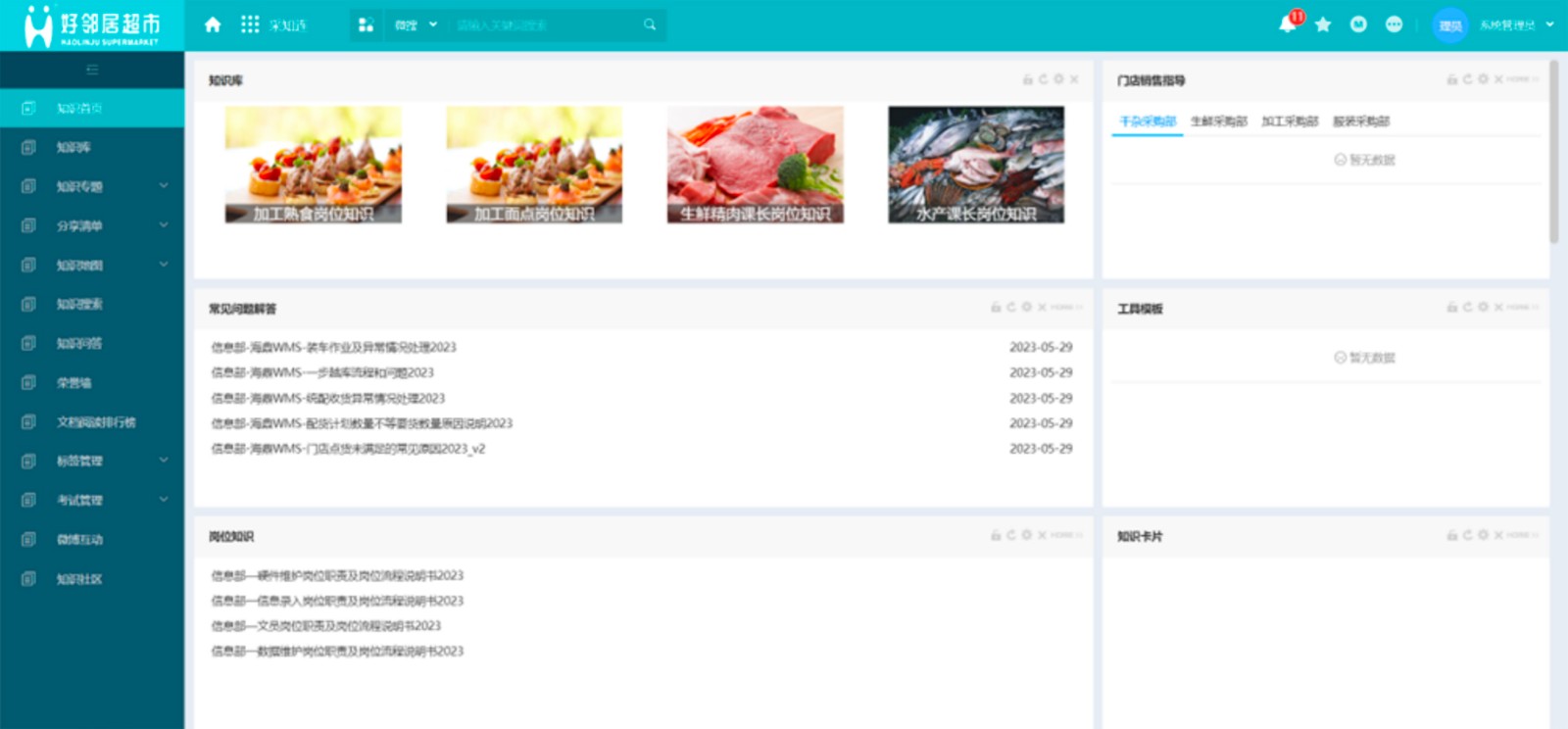Viewport: 1568px width, 729px height.
Task: Refresh the 工具模板 panel
Action: [x=1467, y=308]
